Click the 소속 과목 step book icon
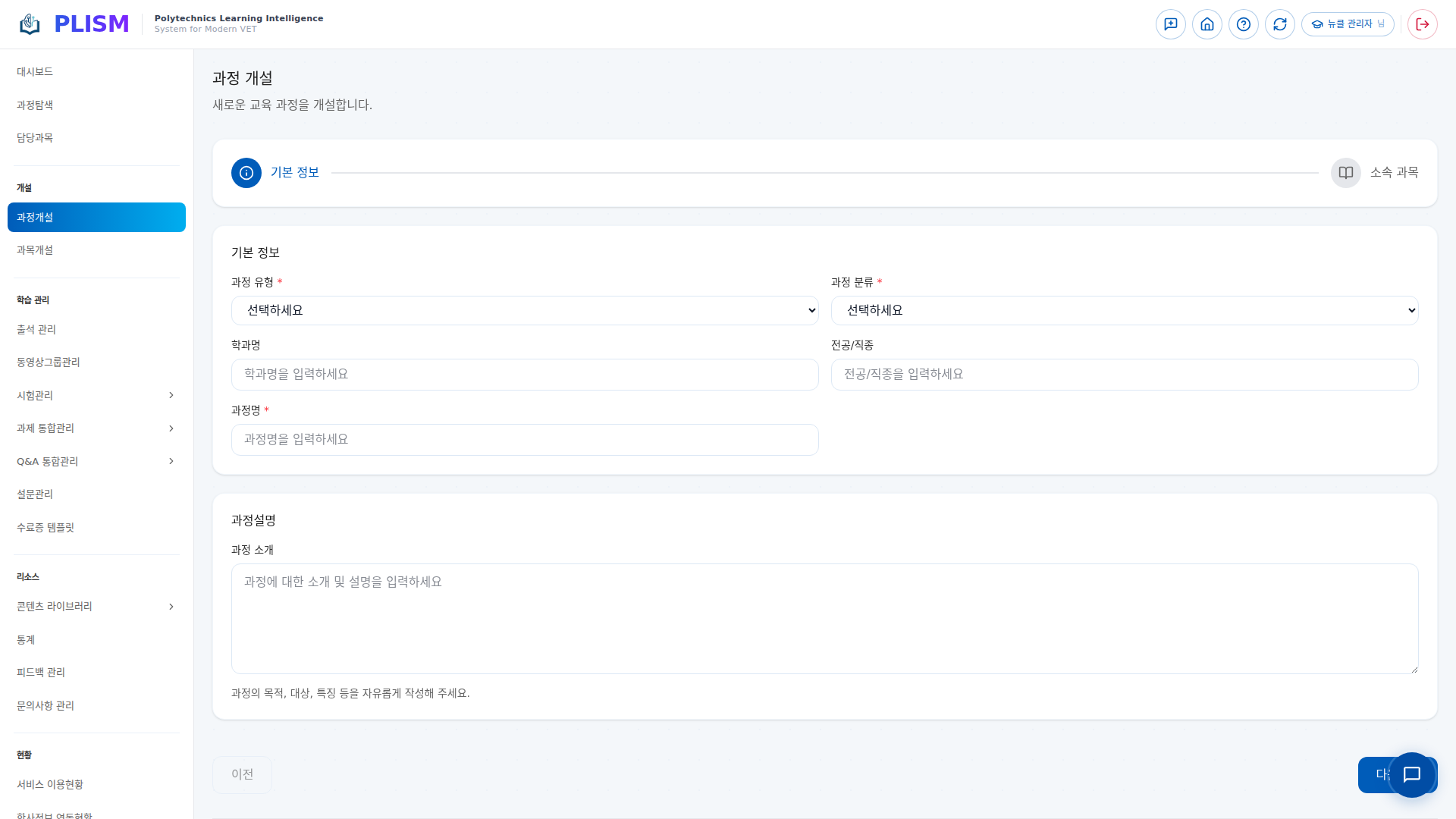The image size is (1456, 819). point(1345,173)
